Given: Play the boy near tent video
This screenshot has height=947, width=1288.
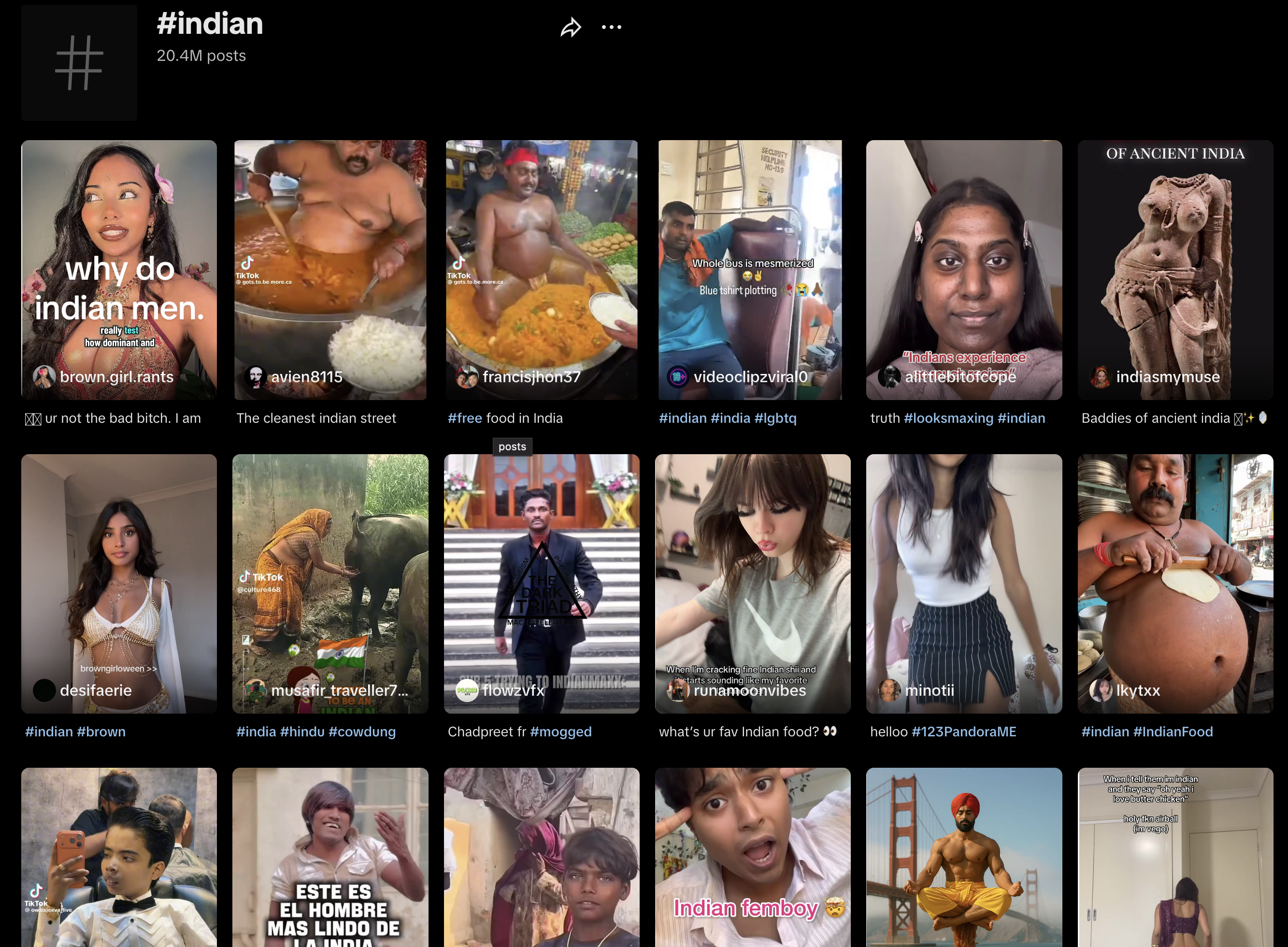Looking at the screenshot, I should 542,858.
